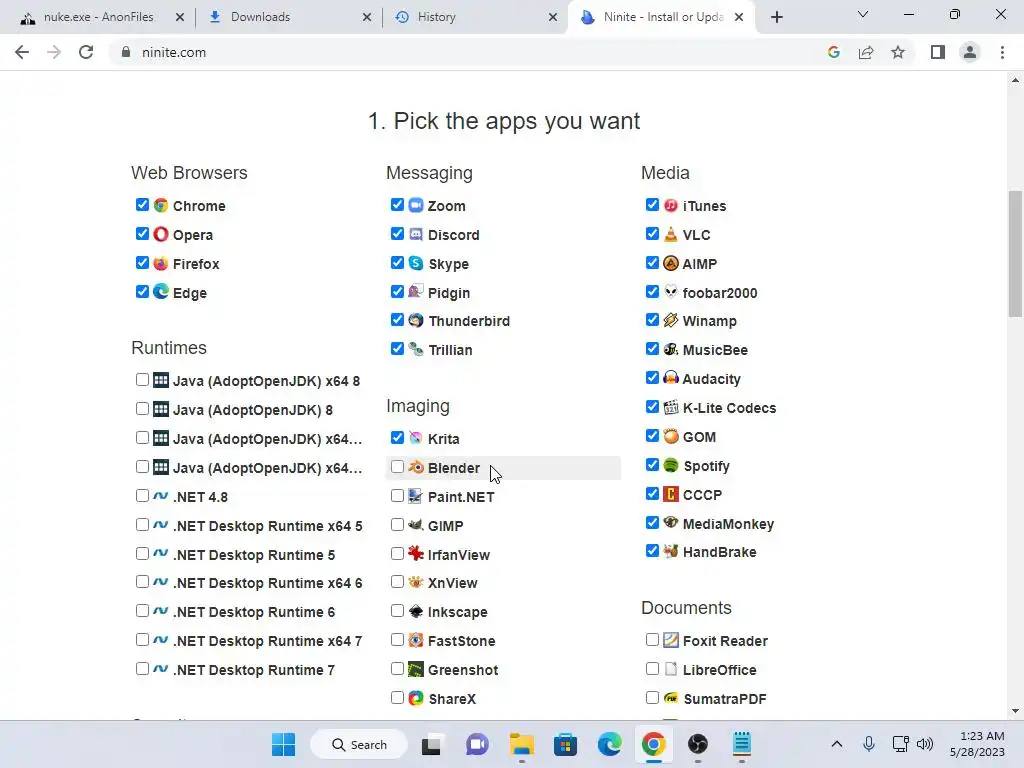Uncheck the Trillian checkbox
Screen dimensions: 1024x768
[397, 349]
